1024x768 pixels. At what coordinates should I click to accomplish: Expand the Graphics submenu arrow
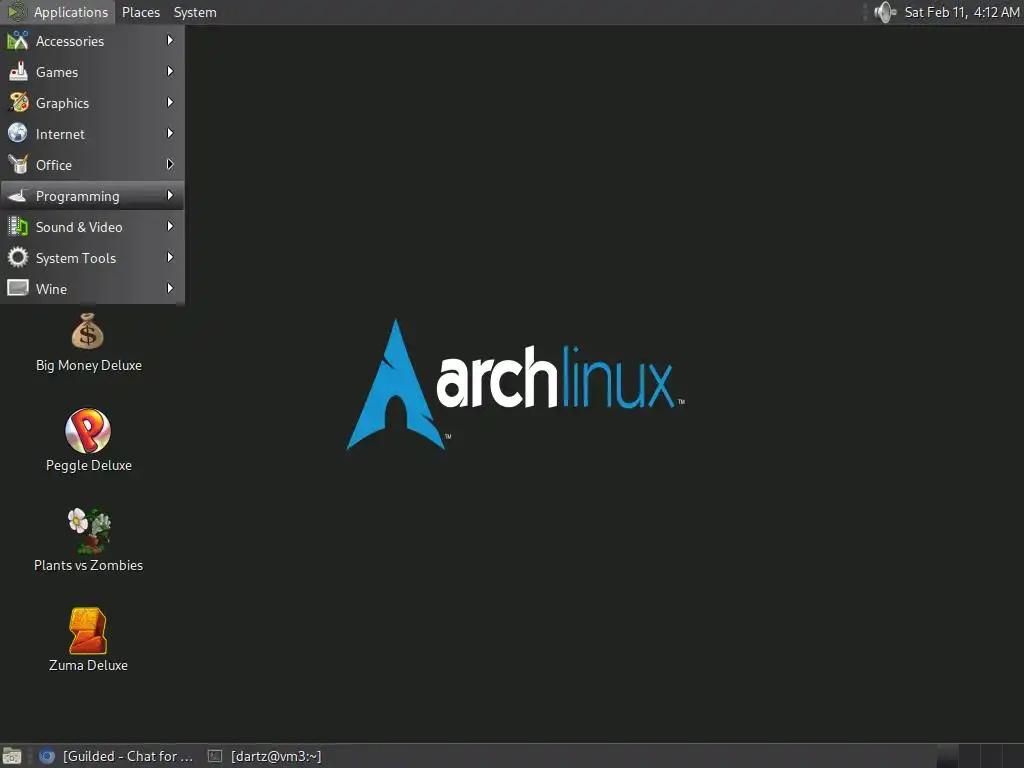click(x=170, y=103)
